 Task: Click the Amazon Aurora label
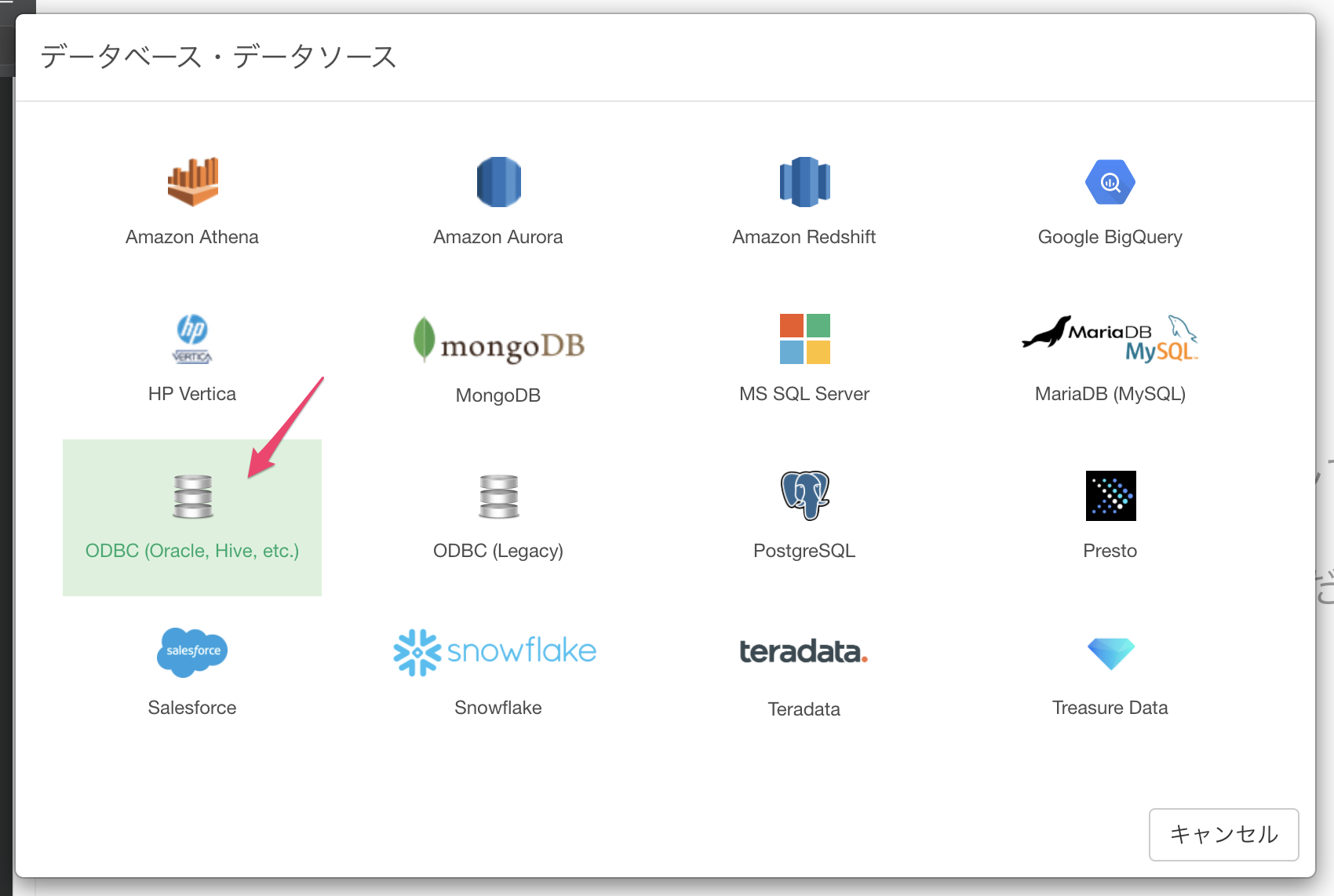click(x=498, y=237)
